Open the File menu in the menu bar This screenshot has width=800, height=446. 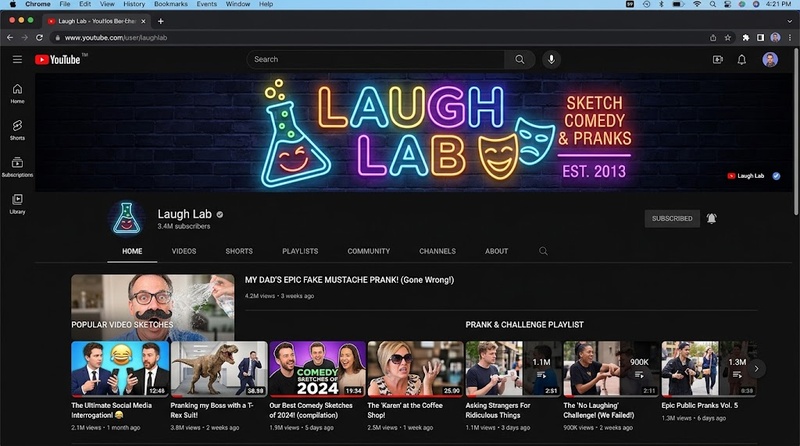pos(65,4)
